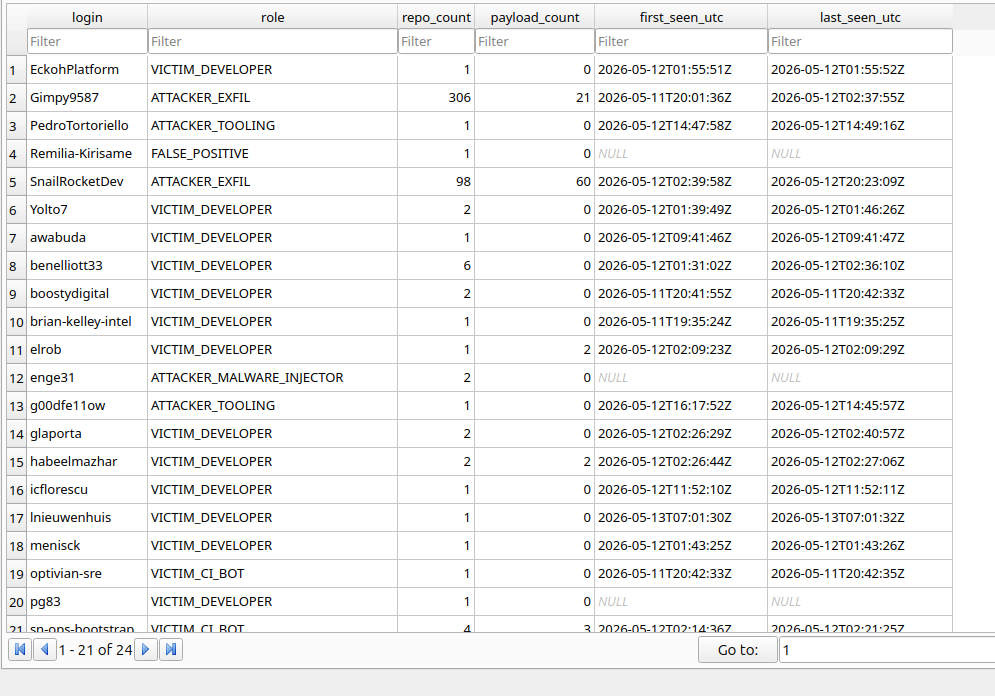Select the FALSE_POSITIVE role cell

(x=272, y=154)
